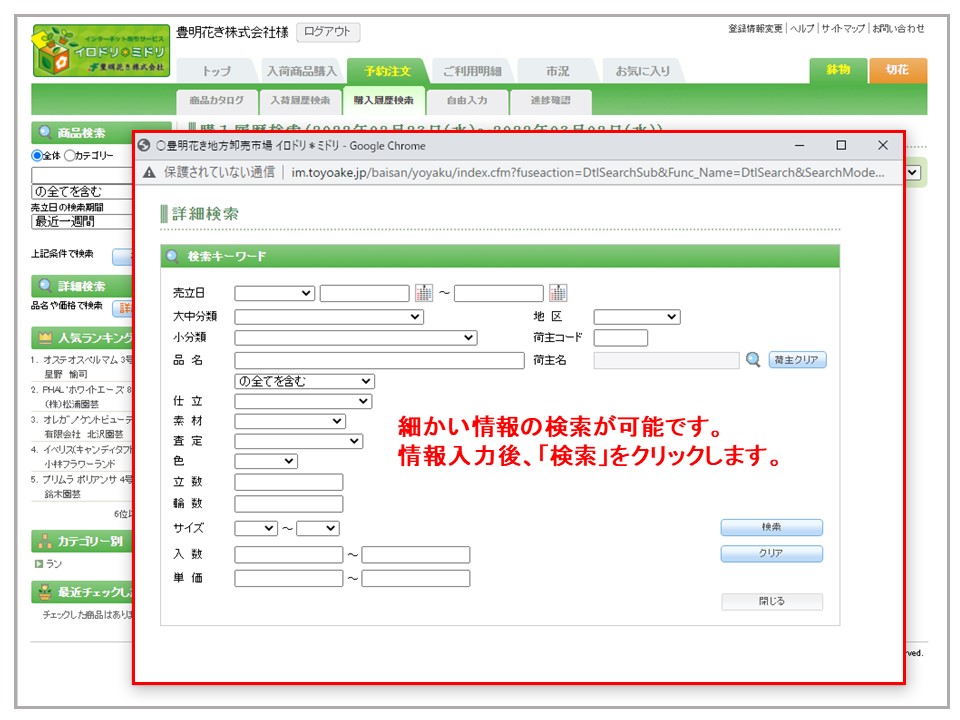Screen dimensions: 960x720
Task: Open the 自由入力 sub-tab
Action: 467,101
